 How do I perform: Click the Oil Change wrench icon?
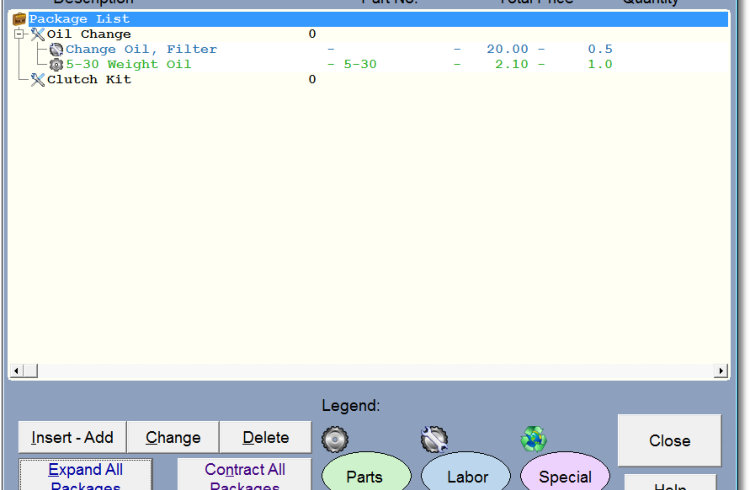click(38, 34)
